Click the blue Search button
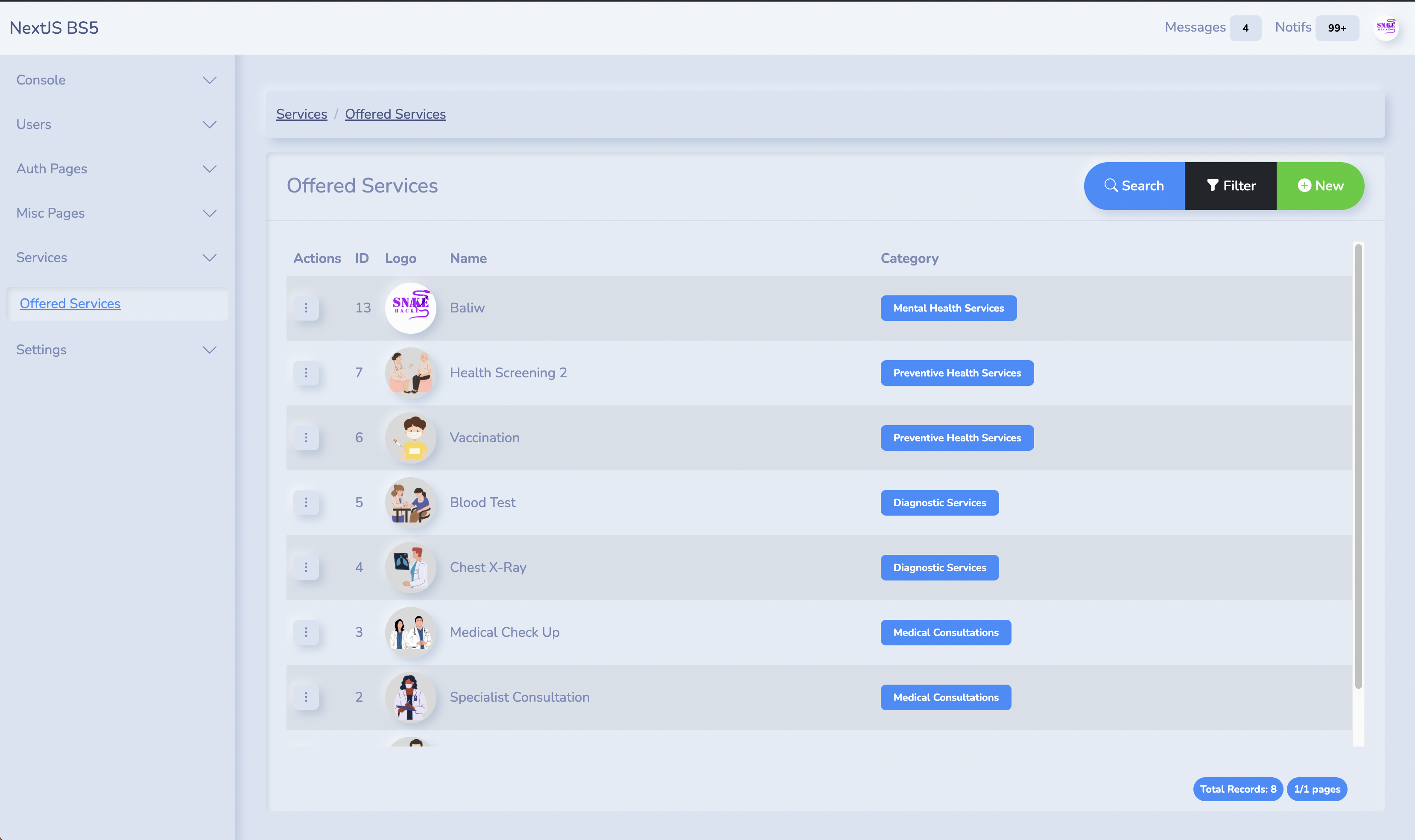Screen dimensions: 1415x840 pyautogui.click(x=1134, y=186)
